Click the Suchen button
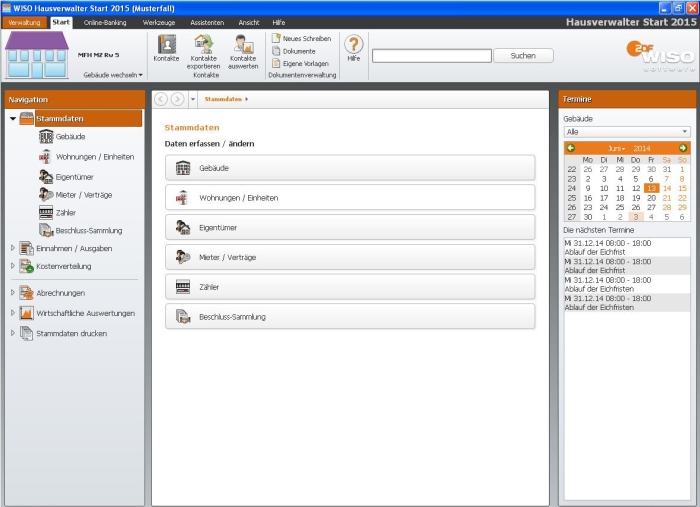 pos(523,55)
